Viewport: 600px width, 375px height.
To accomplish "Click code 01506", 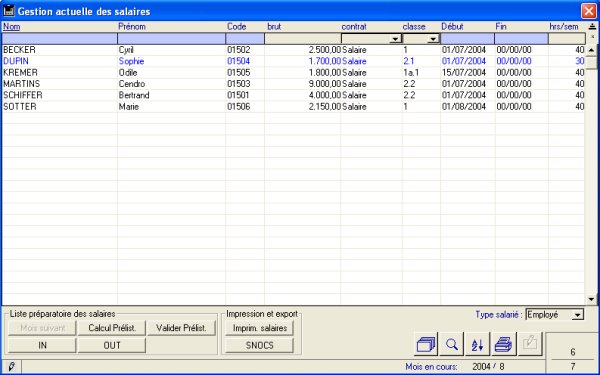I will pyautogui.click(x=238, y=106).
